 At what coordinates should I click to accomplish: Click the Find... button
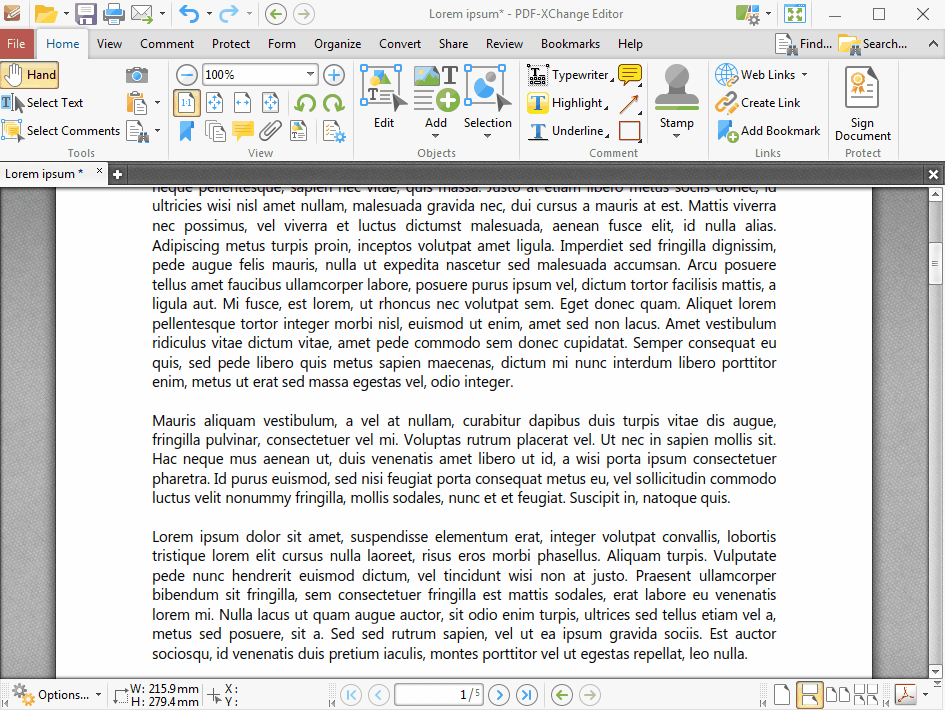[x=804, y=44]
